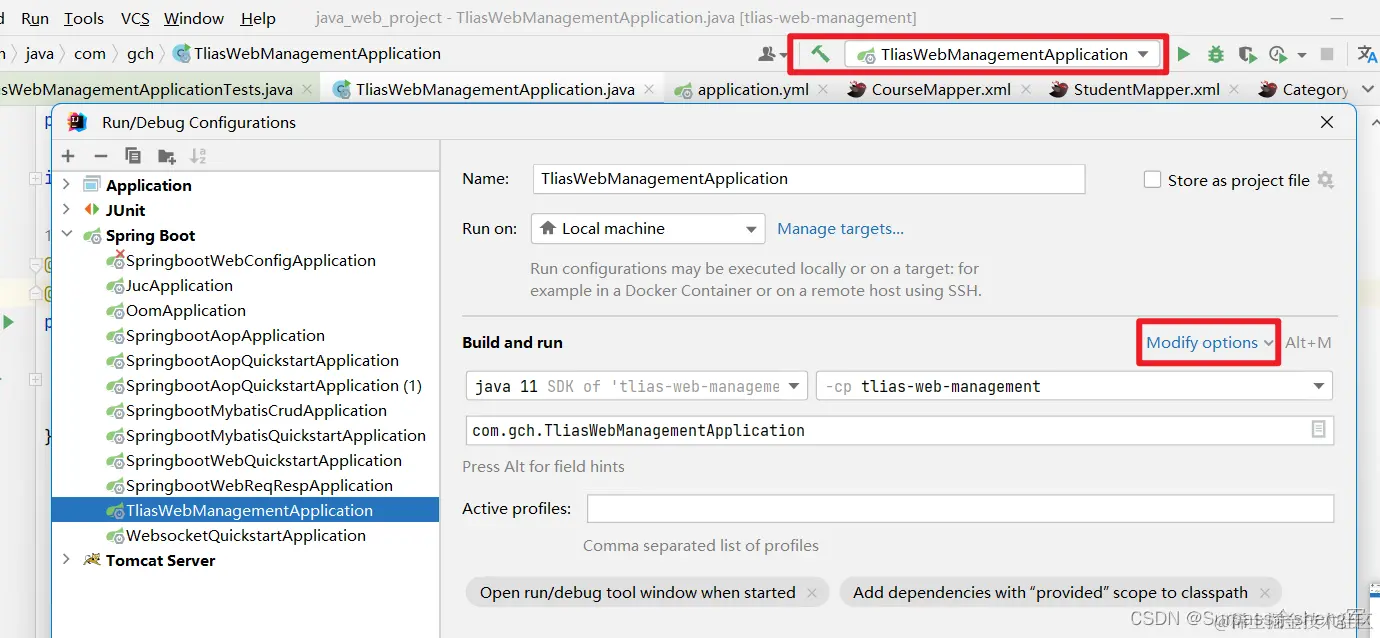Click the run gutter arrow in editor

tap(8, 322)
